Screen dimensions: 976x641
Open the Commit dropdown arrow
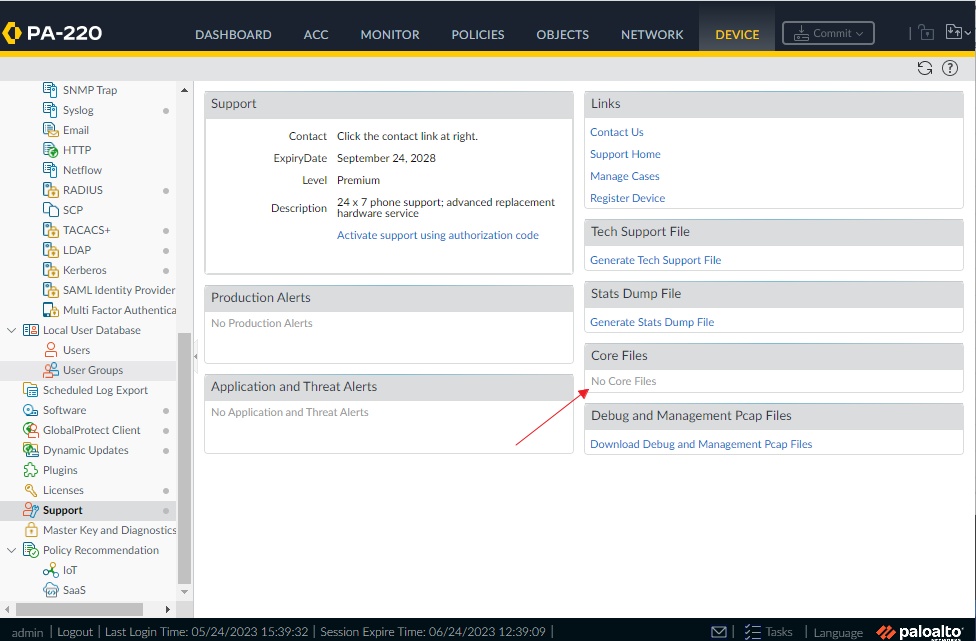pos(862,32)
